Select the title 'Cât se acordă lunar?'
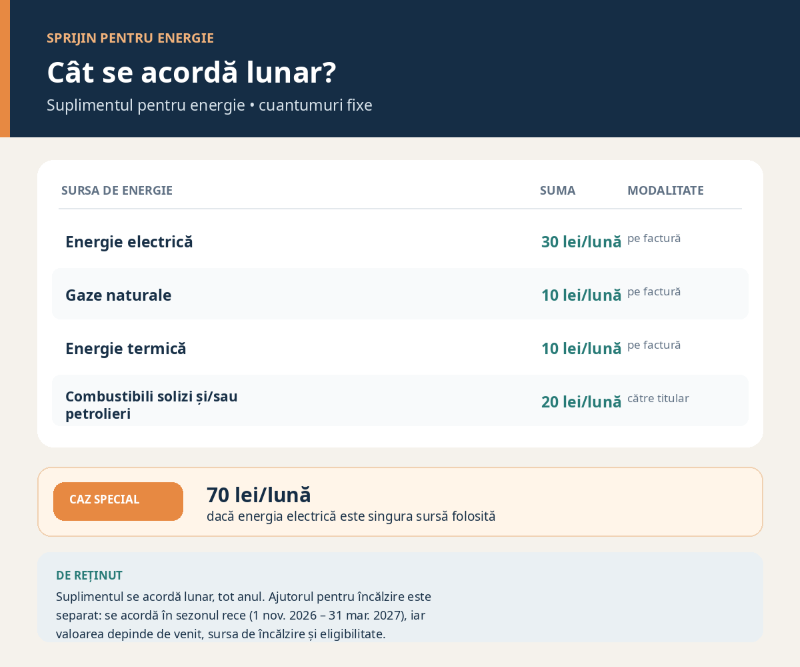The image size is (800, 667). click(x=191, y=72)
